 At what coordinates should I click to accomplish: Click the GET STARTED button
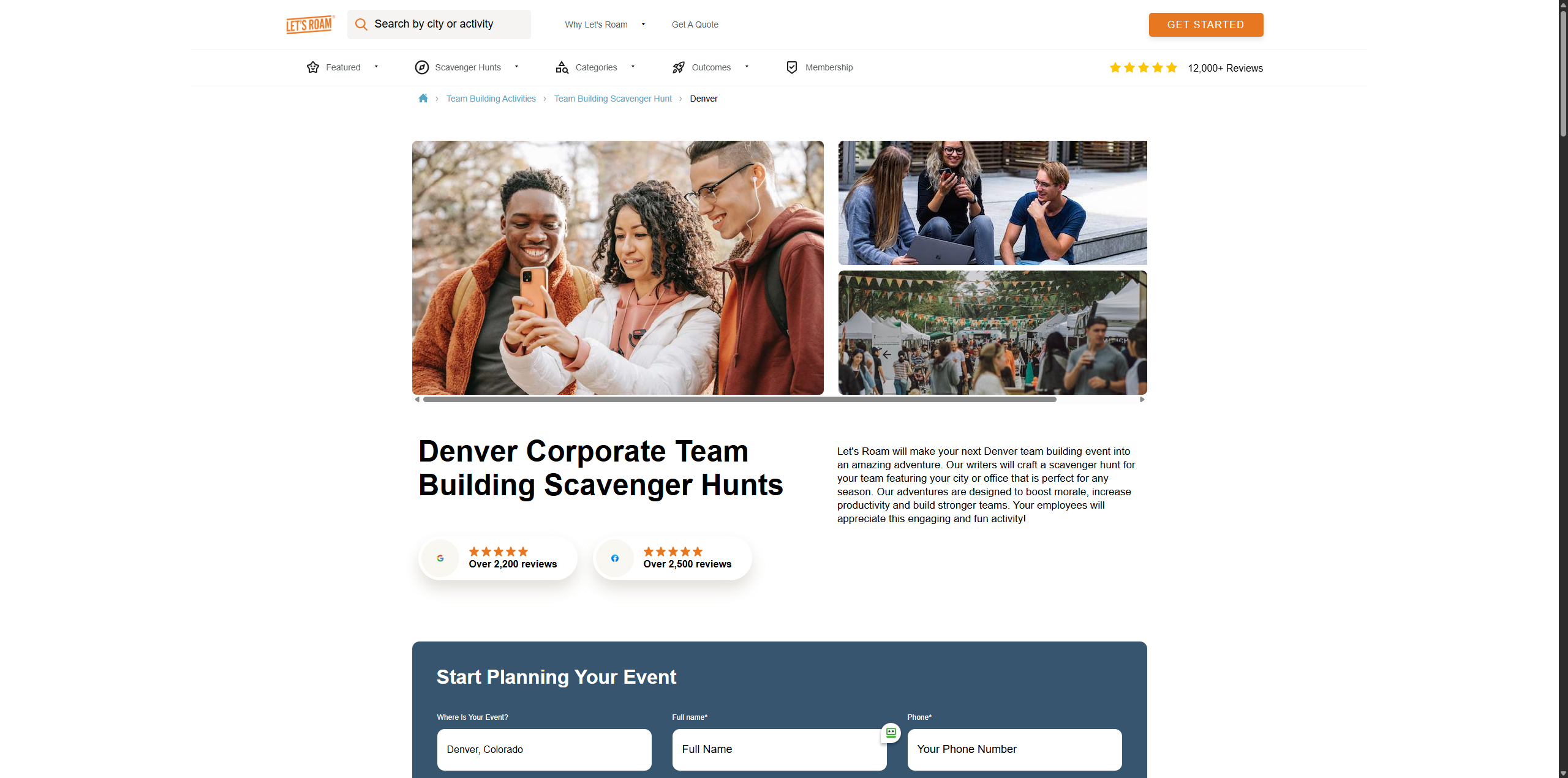tap(1206, 24)
